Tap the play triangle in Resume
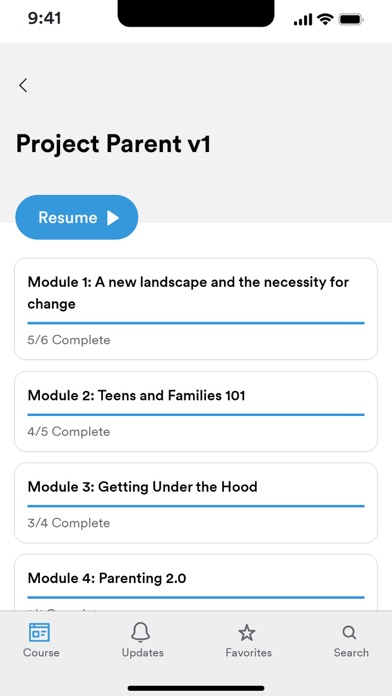 [x=113, y=218]
